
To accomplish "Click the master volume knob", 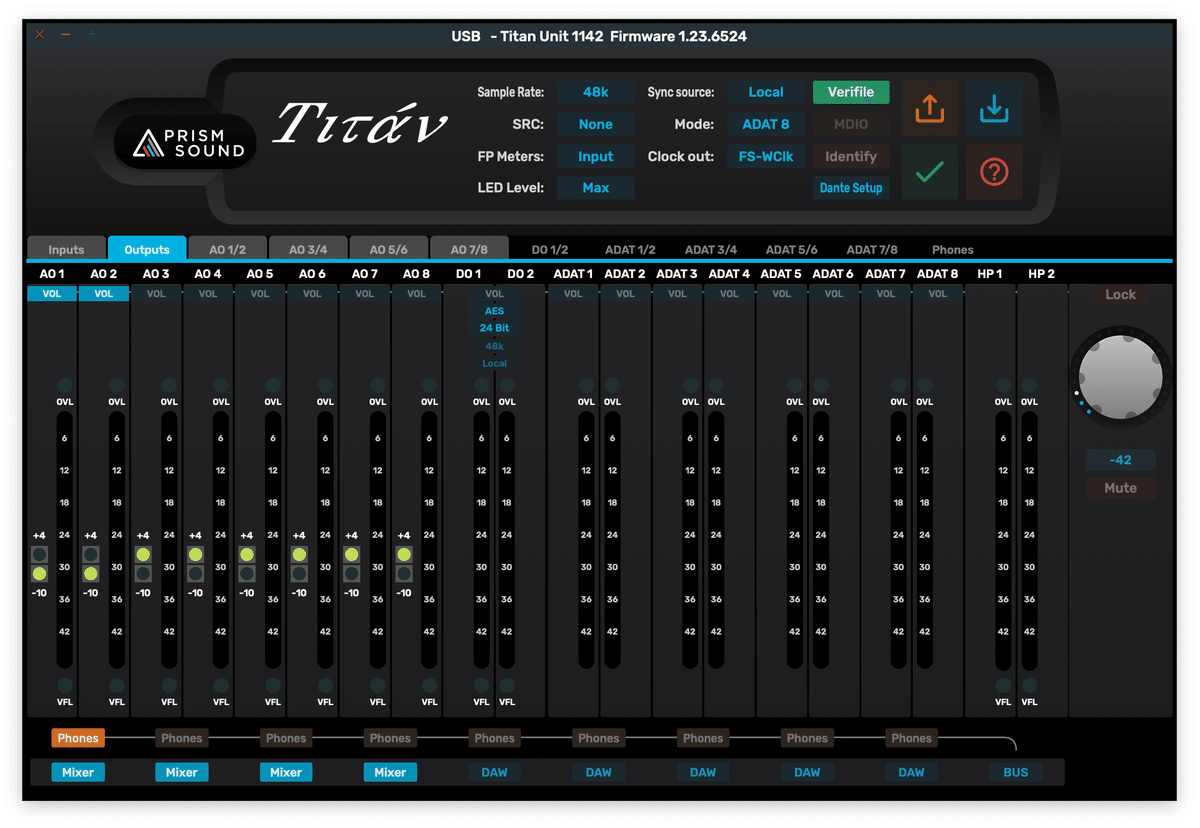I will coord(1120,378).
